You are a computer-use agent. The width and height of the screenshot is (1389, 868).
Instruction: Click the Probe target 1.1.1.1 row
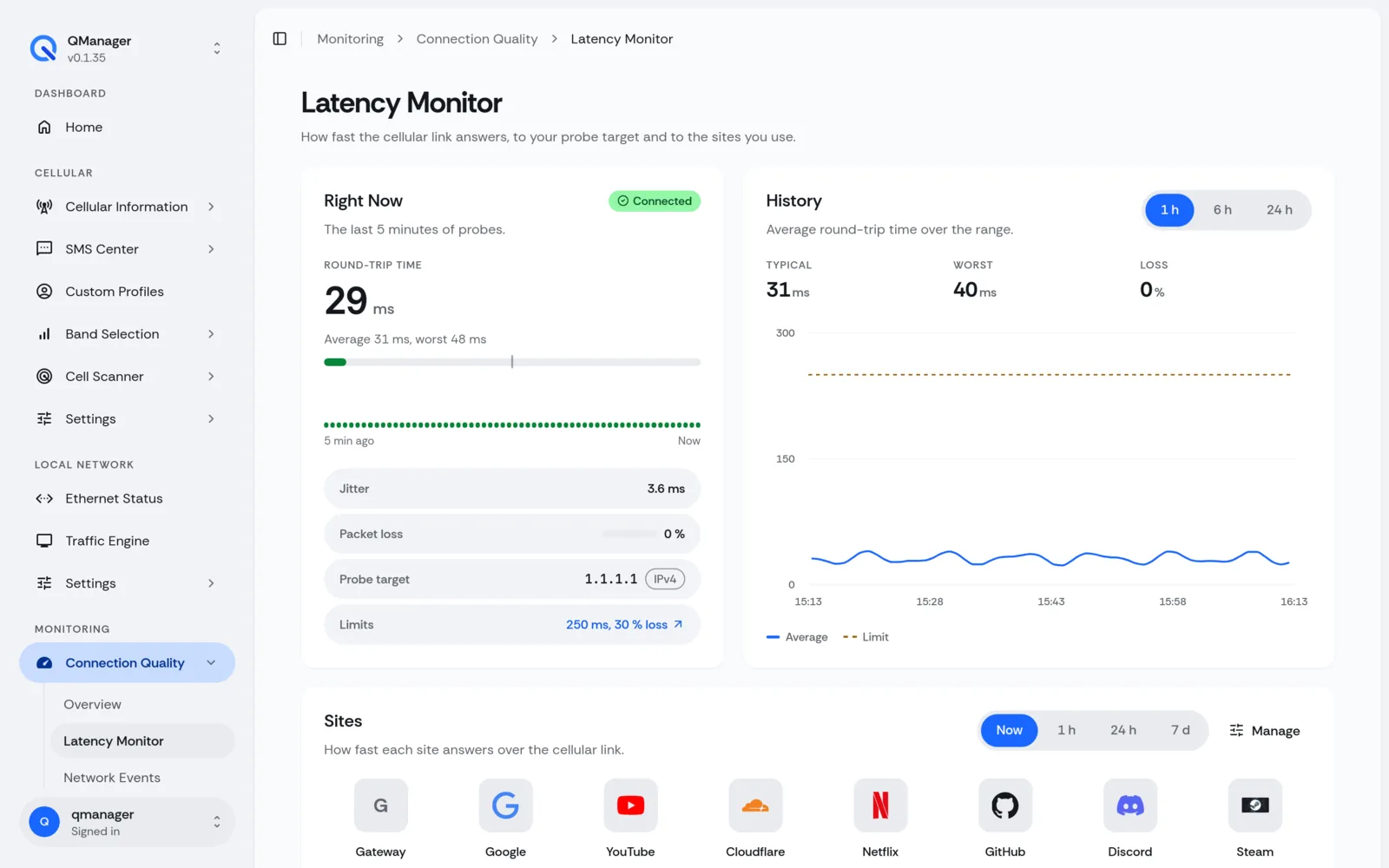pos(512,579)
